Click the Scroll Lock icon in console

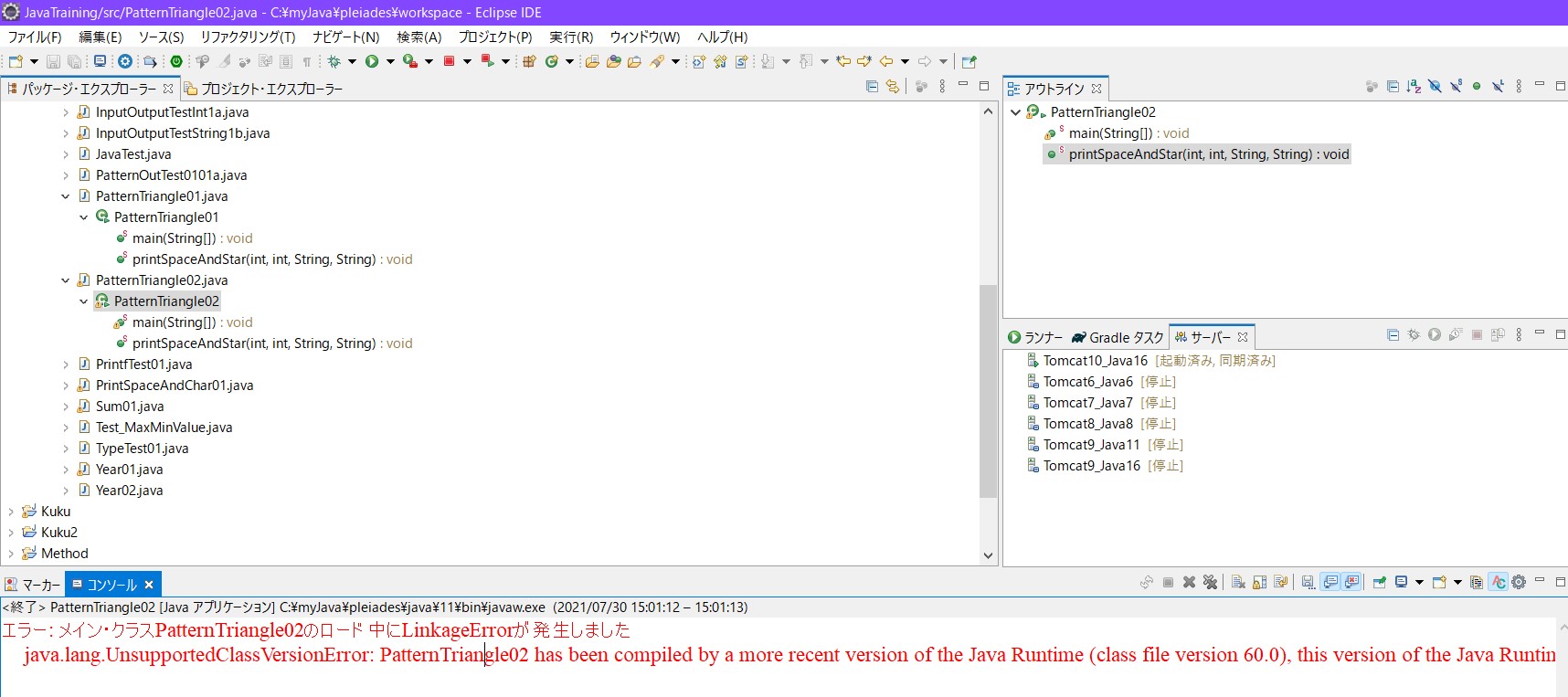click(1259, 582)
